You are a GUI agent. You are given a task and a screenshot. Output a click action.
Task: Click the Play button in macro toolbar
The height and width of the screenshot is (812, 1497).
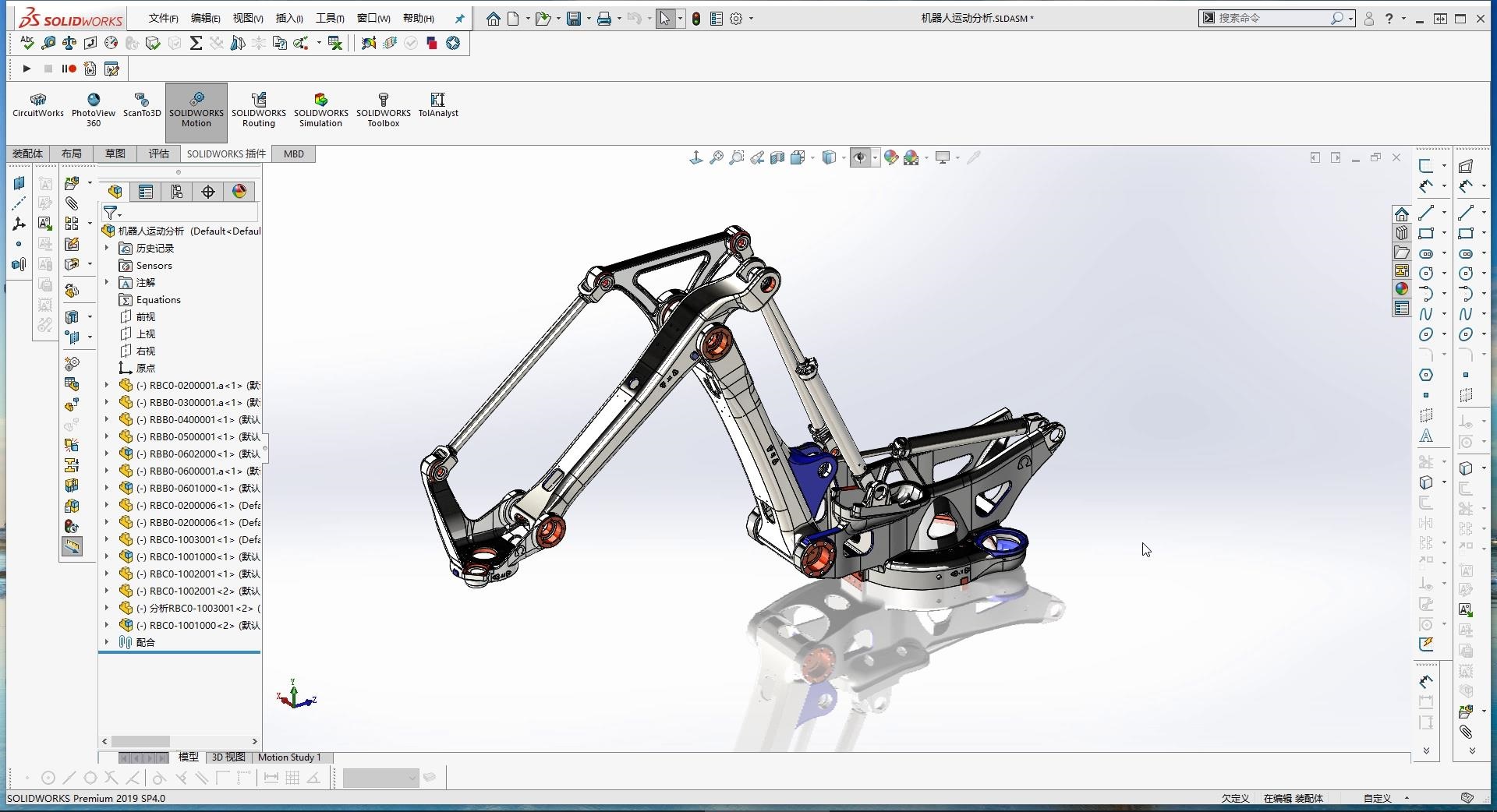coord(27,69)
